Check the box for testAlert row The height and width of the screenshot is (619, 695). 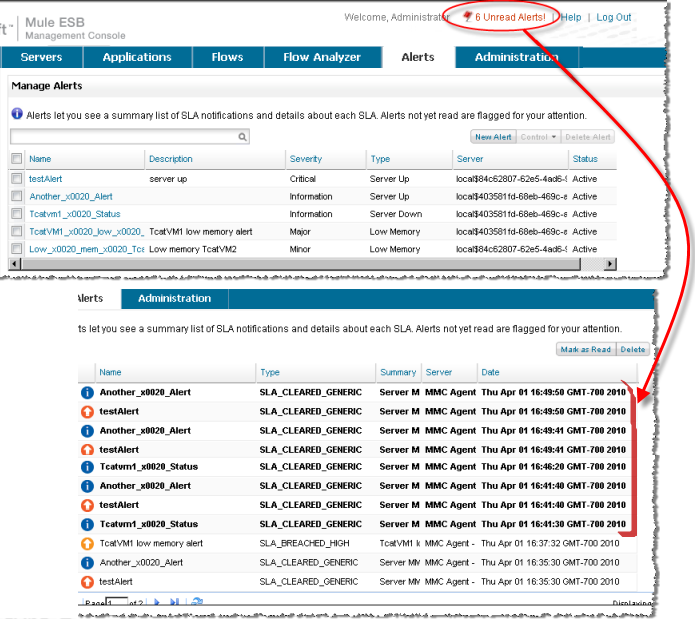tap(16, 178)
